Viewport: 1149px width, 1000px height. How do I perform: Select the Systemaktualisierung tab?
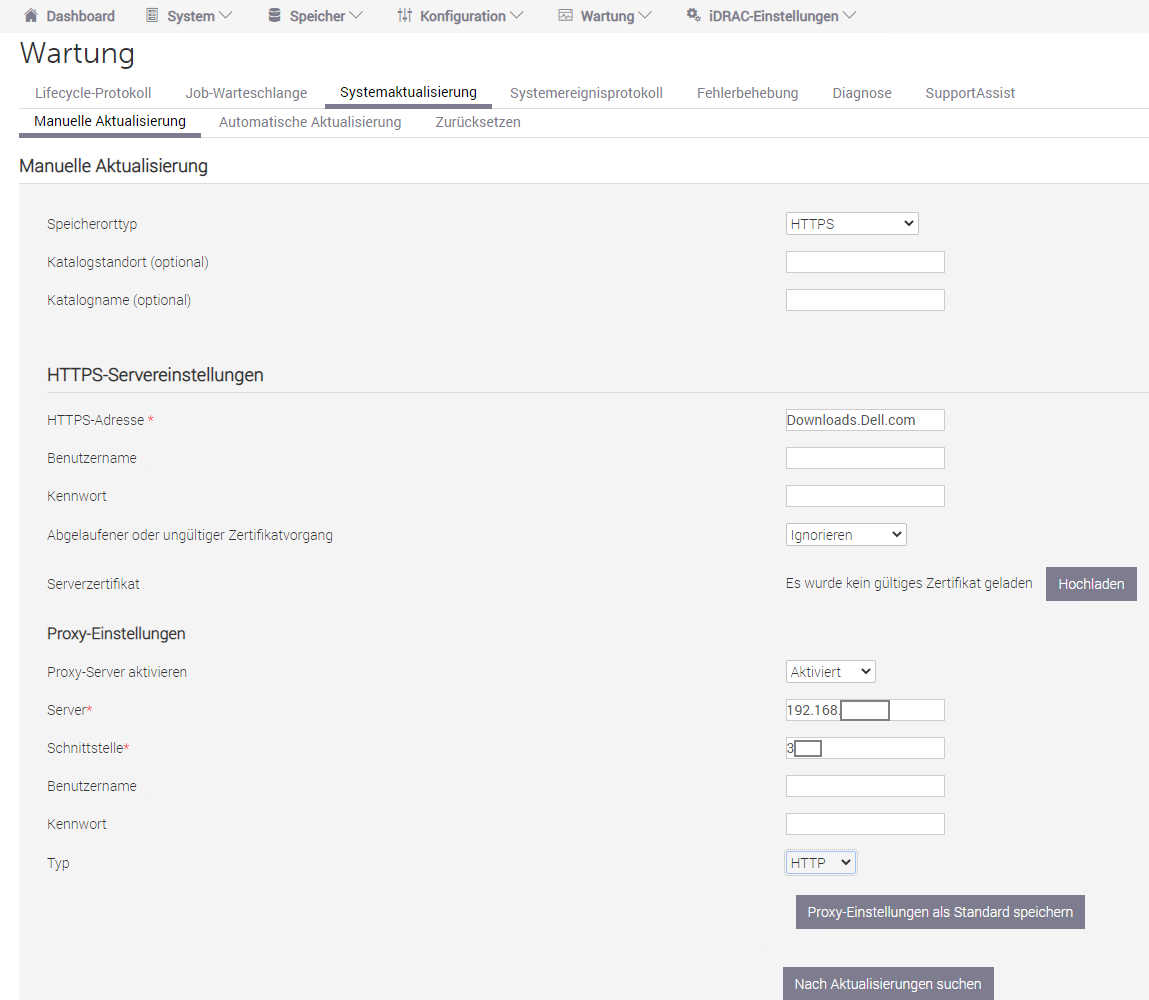408,92
